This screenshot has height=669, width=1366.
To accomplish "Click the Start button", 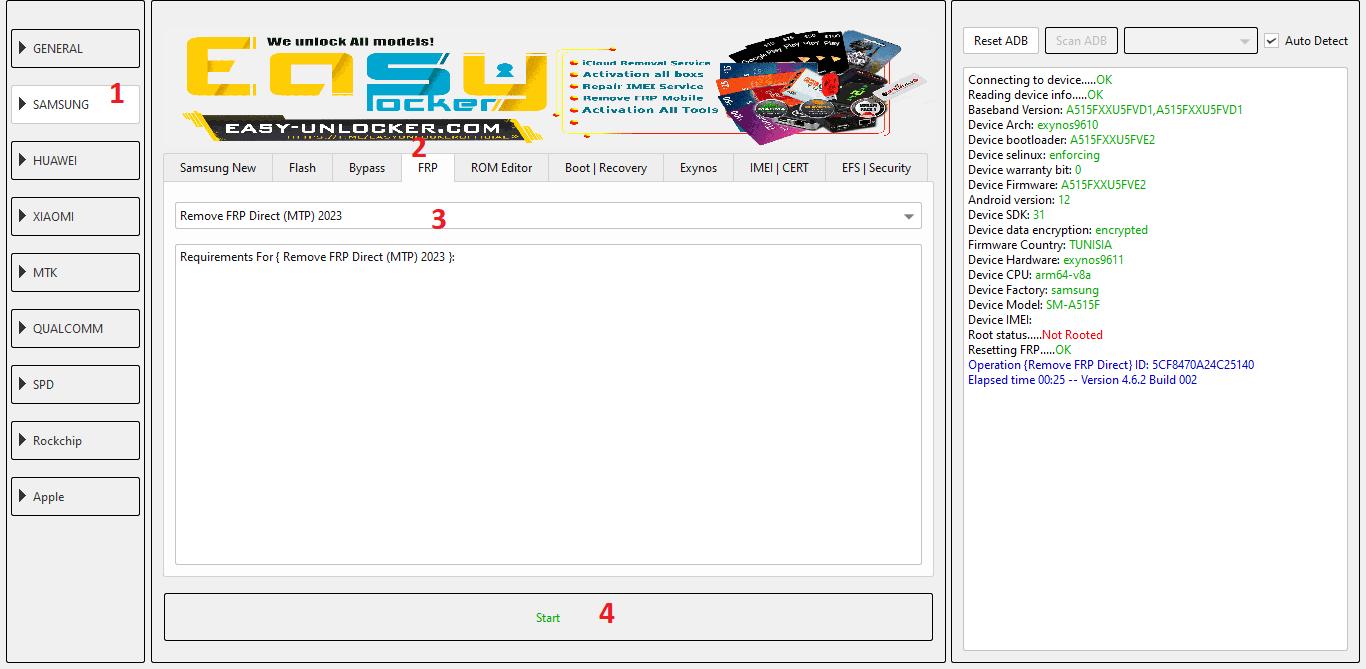I will 548,617.
